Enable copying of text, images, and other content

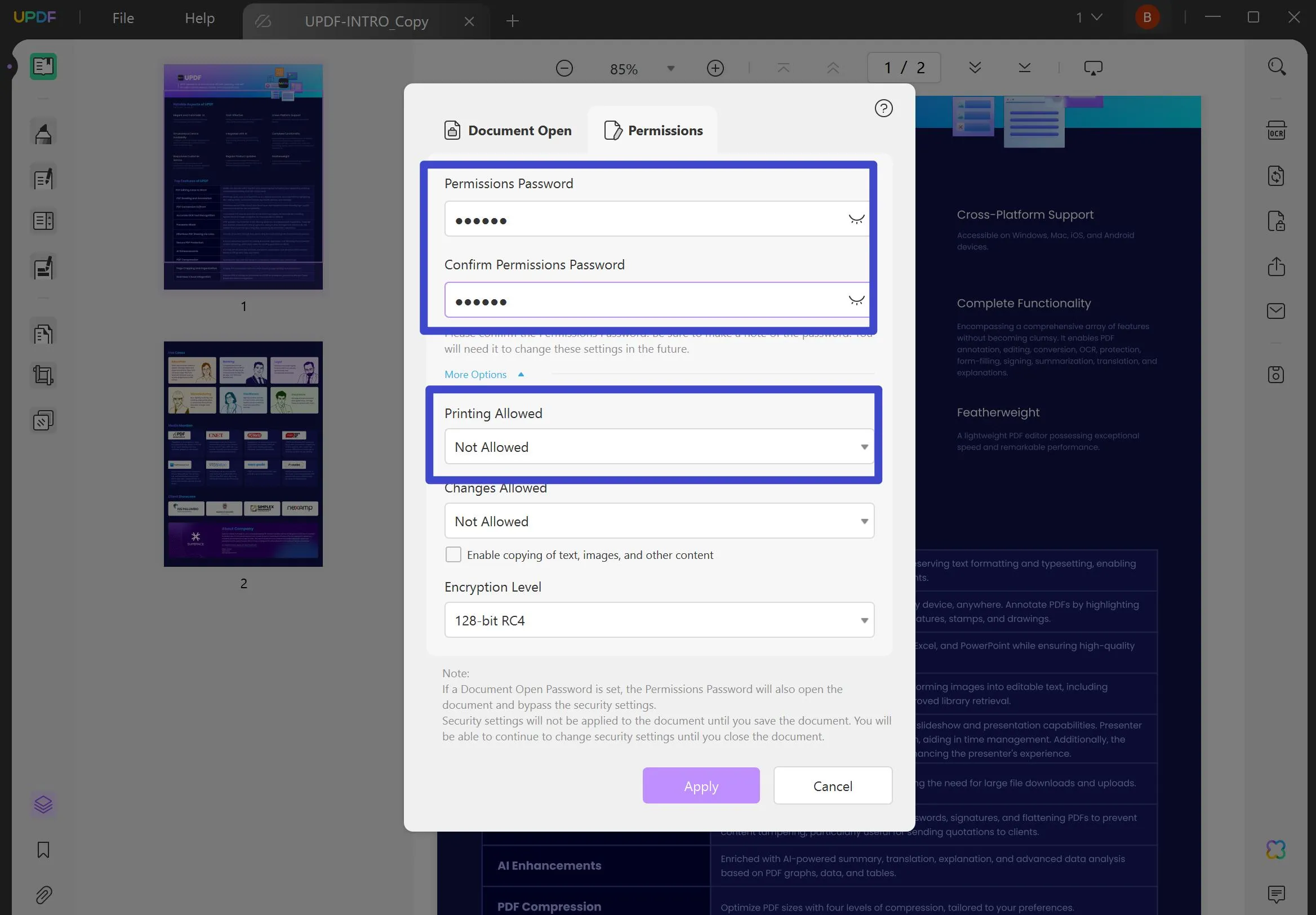pyautogui.click(x=453, y=554)
